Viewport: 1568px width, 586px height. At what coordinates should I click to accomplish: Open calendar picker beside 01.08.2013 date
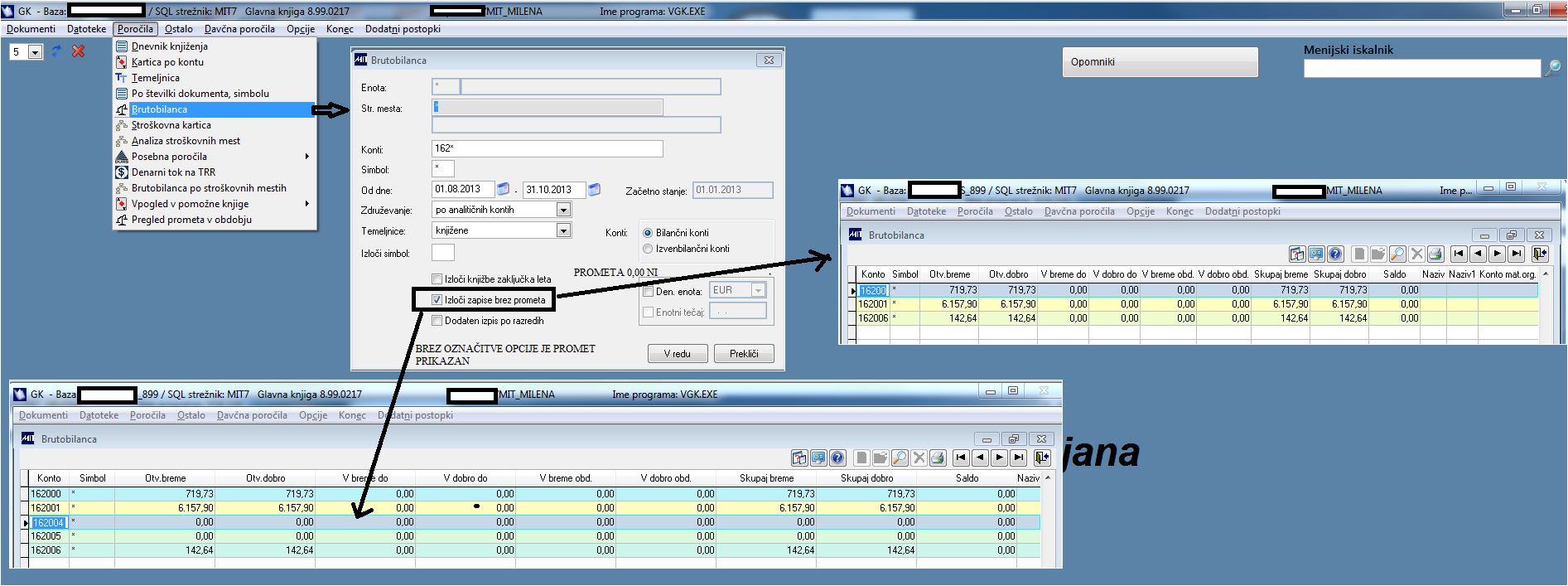[504, 190]
